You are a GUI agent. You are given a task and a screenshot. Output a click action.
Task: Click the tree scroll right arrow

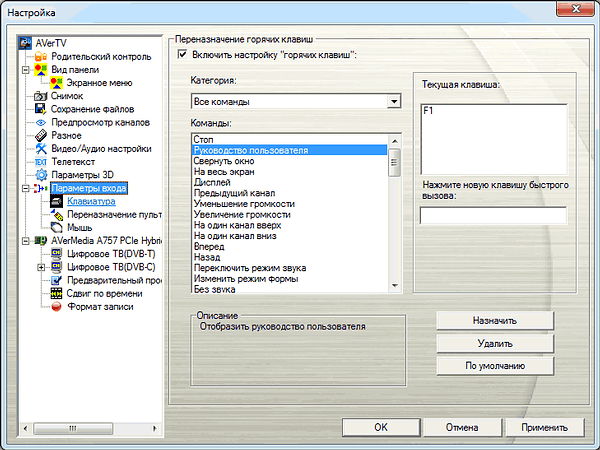click(x=155, y=428)
